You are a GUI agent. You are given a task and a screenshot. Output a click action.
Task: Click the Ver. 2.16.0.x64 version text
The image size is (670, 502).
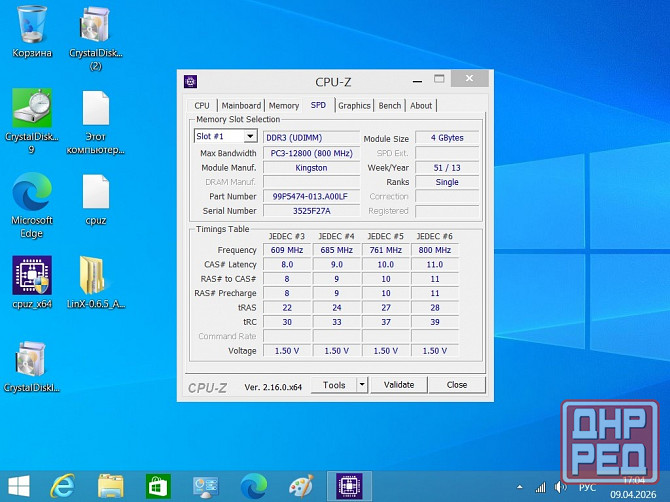coord(273,387)
